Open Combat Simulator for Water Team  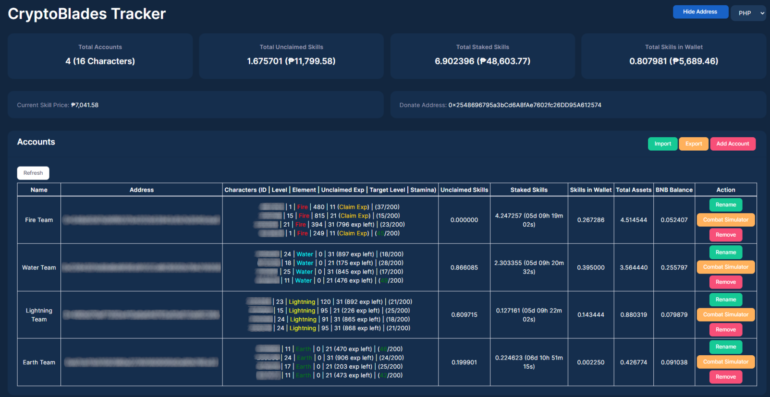[x=725, y=267]
